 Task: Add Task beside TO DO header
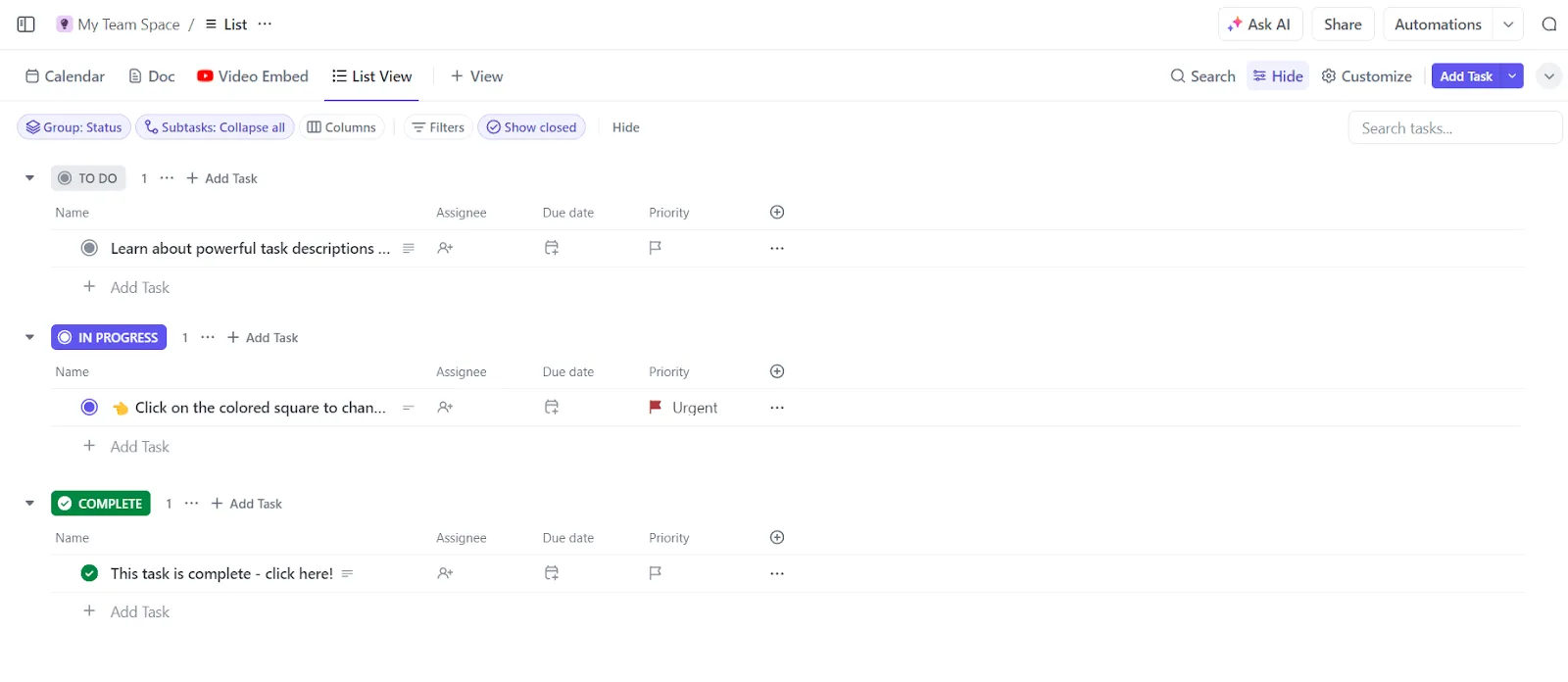(x=221, y=178)
